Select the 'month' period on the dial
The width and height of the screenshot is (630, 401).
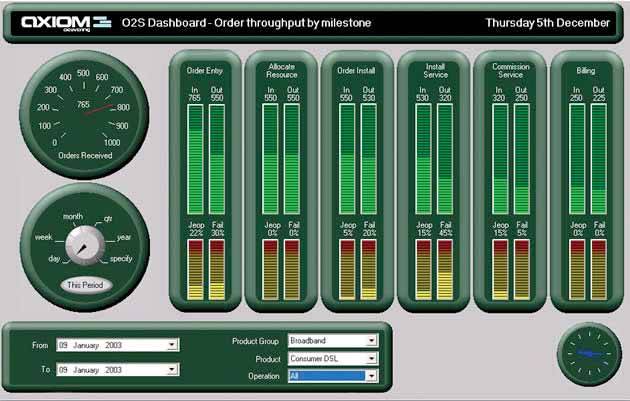coord(73,216)
